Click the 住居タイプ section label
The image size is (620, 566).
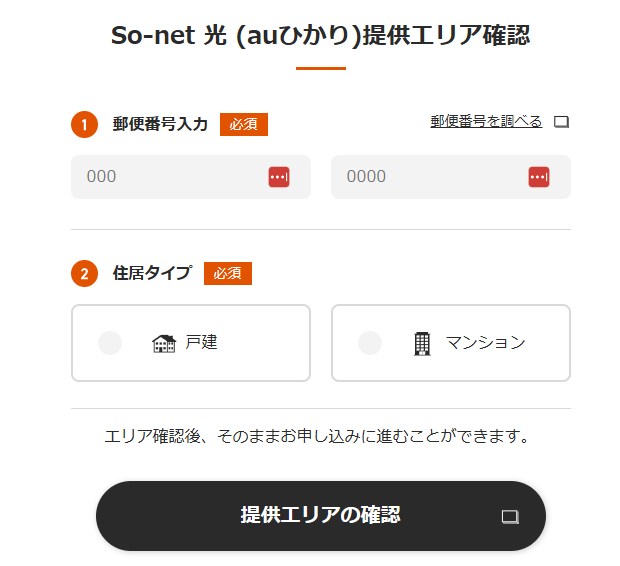[152, 273]
